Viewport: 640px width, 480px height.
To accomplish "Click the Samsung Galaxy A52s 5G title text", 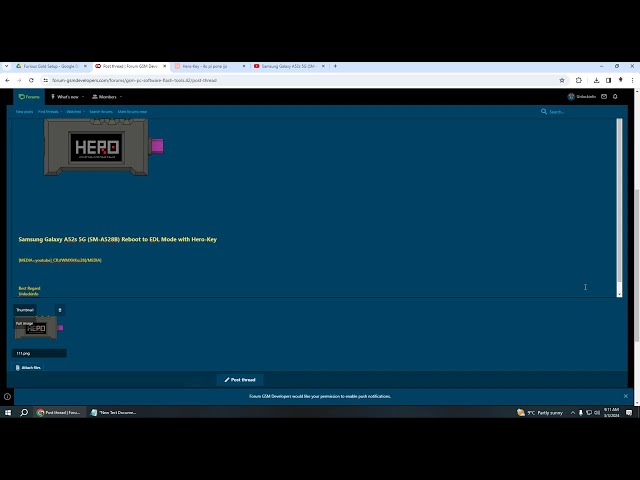I will (x=118, y=240).
